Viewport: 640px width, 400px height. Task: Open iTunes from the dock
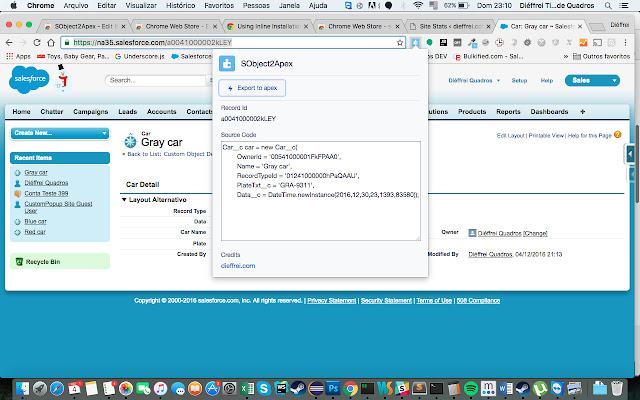point(160,388)
